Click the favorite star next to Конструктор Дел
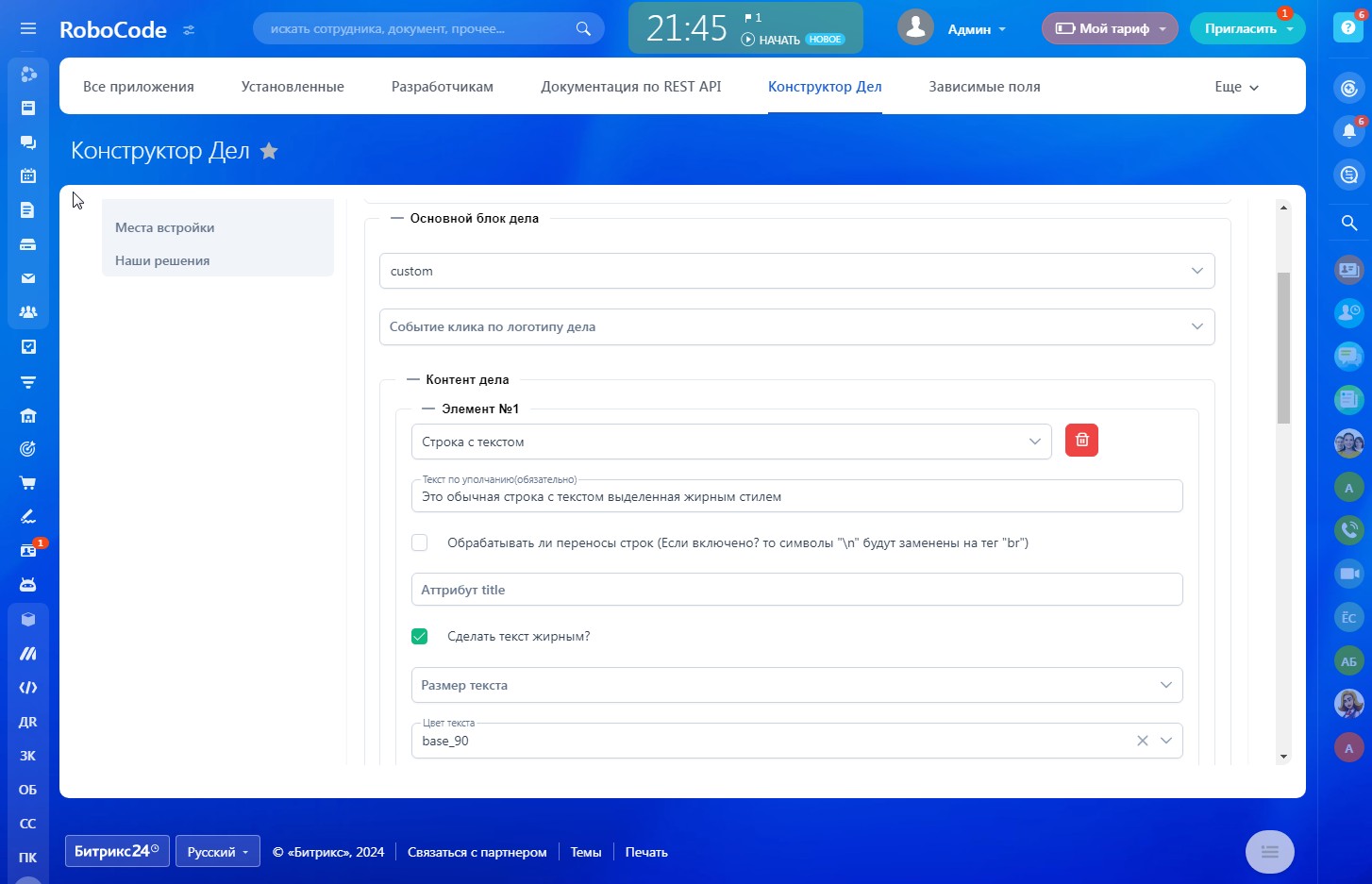1372x884 pixels. pyautogui.click(x=269, y=151)
